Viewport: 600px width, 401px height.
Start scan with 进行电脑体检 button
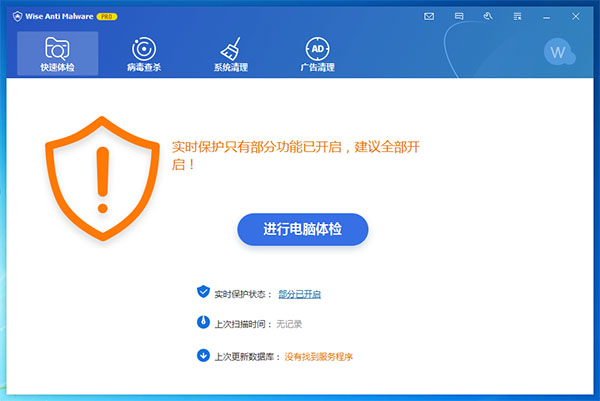(x=303, y=230)
